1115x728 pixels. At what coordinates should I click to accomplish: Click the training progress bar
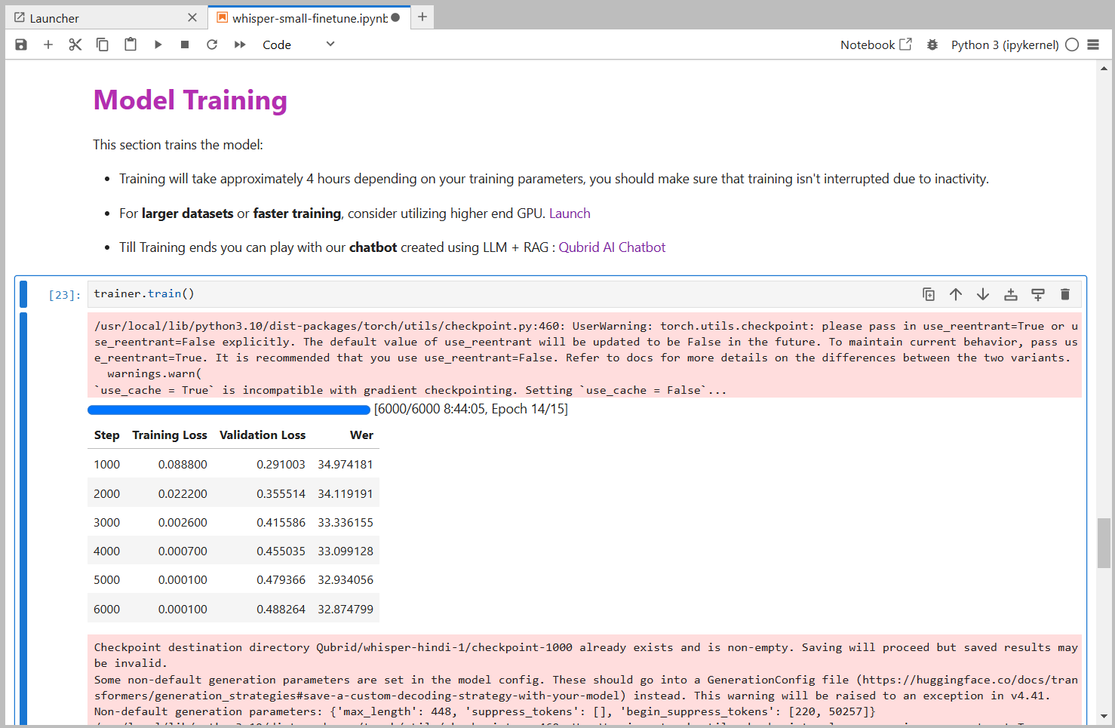pos(229,410)
